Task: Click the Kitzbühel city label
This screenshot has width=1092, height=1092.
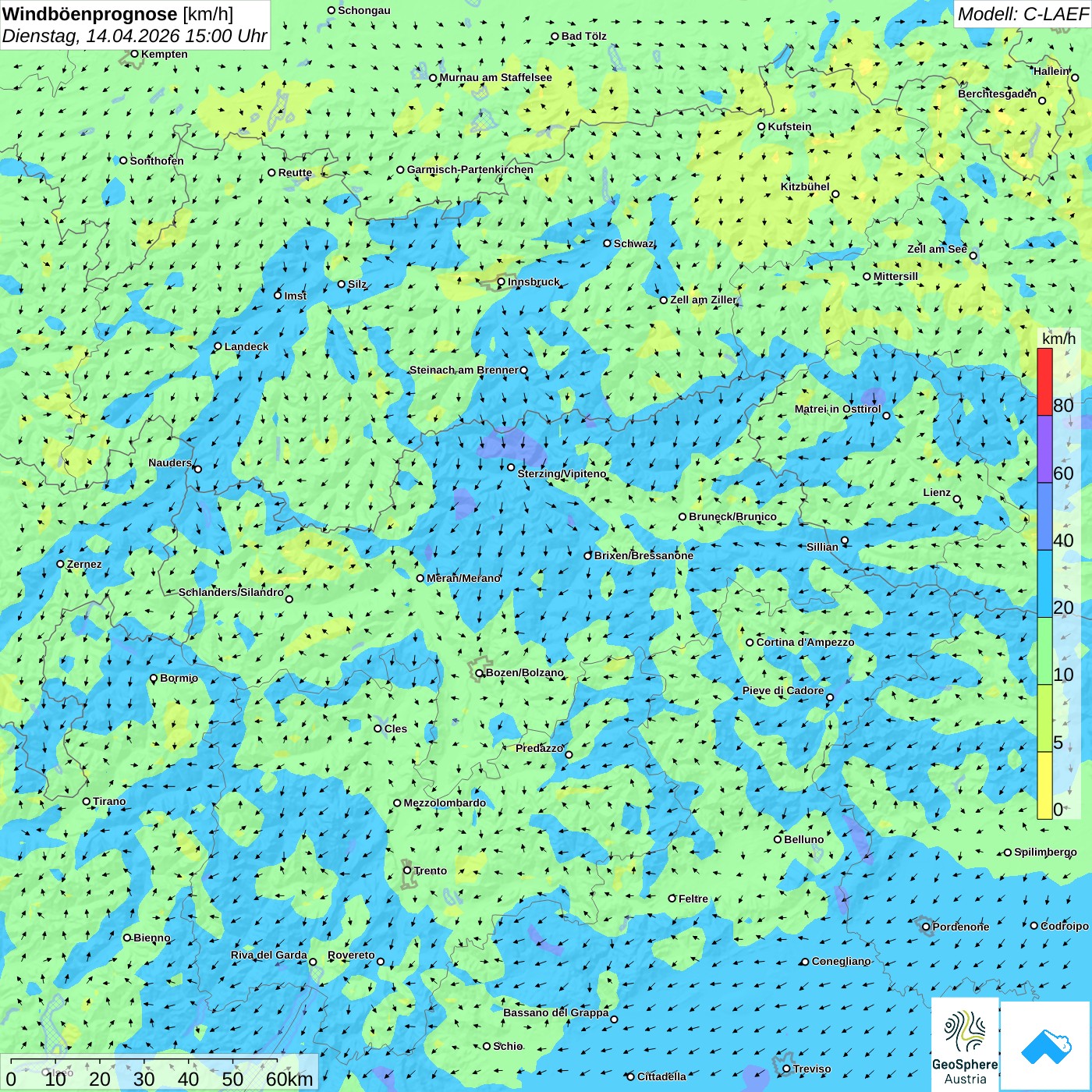Action: [805, 186]
